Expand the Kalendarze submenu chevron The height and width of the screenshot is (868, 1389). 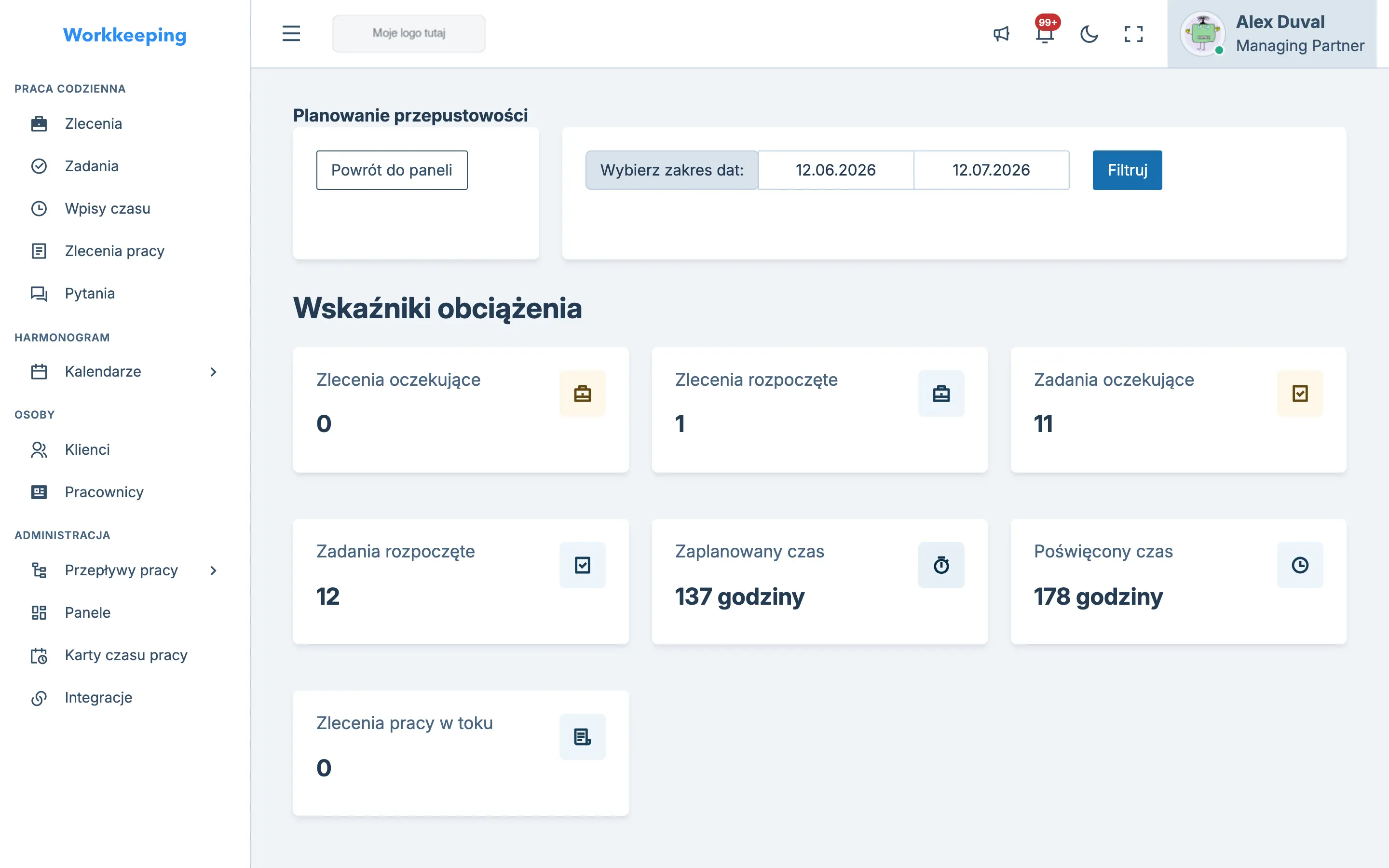[214, 372]
